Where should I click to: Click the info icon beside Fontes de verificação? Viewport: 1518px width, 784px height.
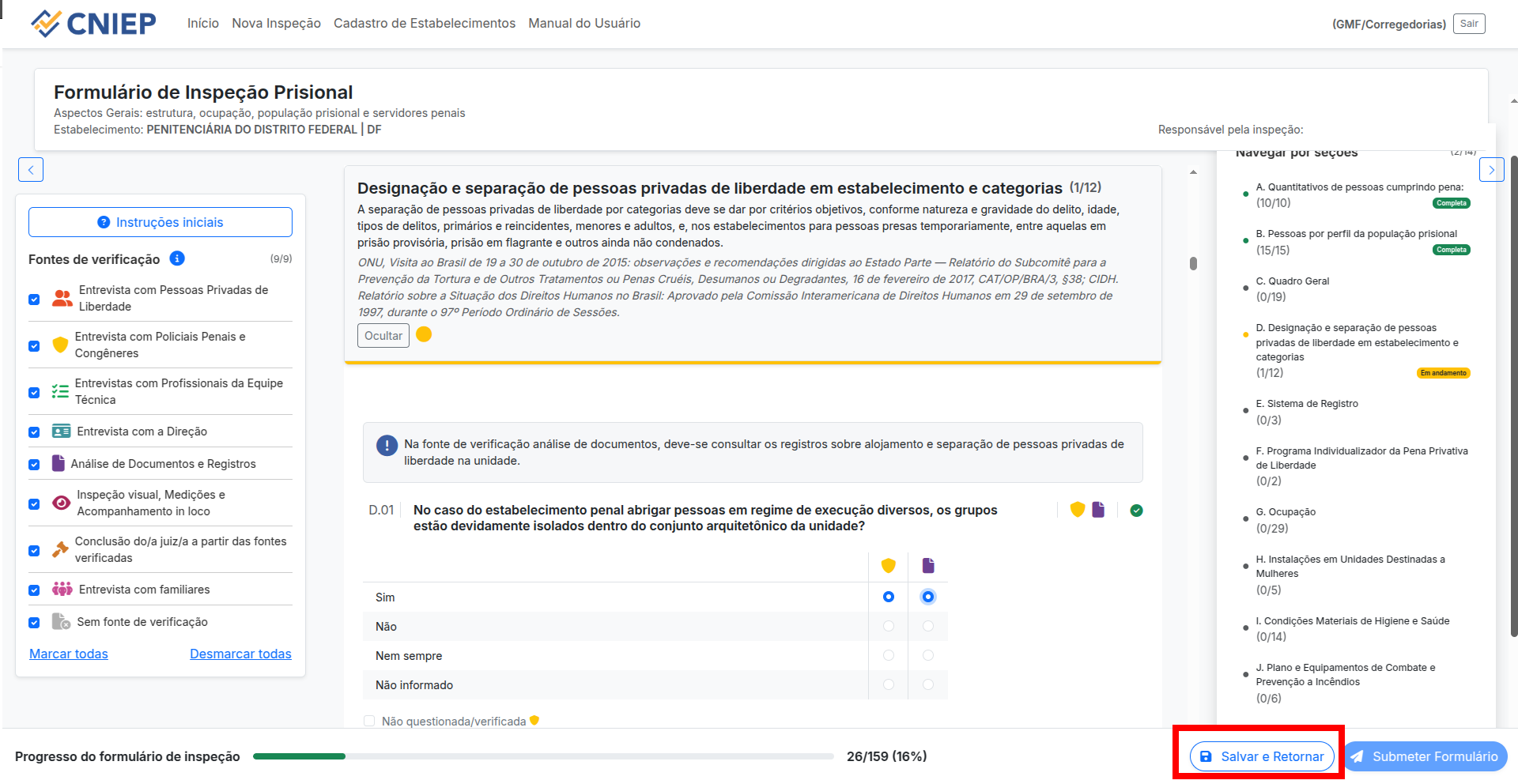[x=177, y=258]
